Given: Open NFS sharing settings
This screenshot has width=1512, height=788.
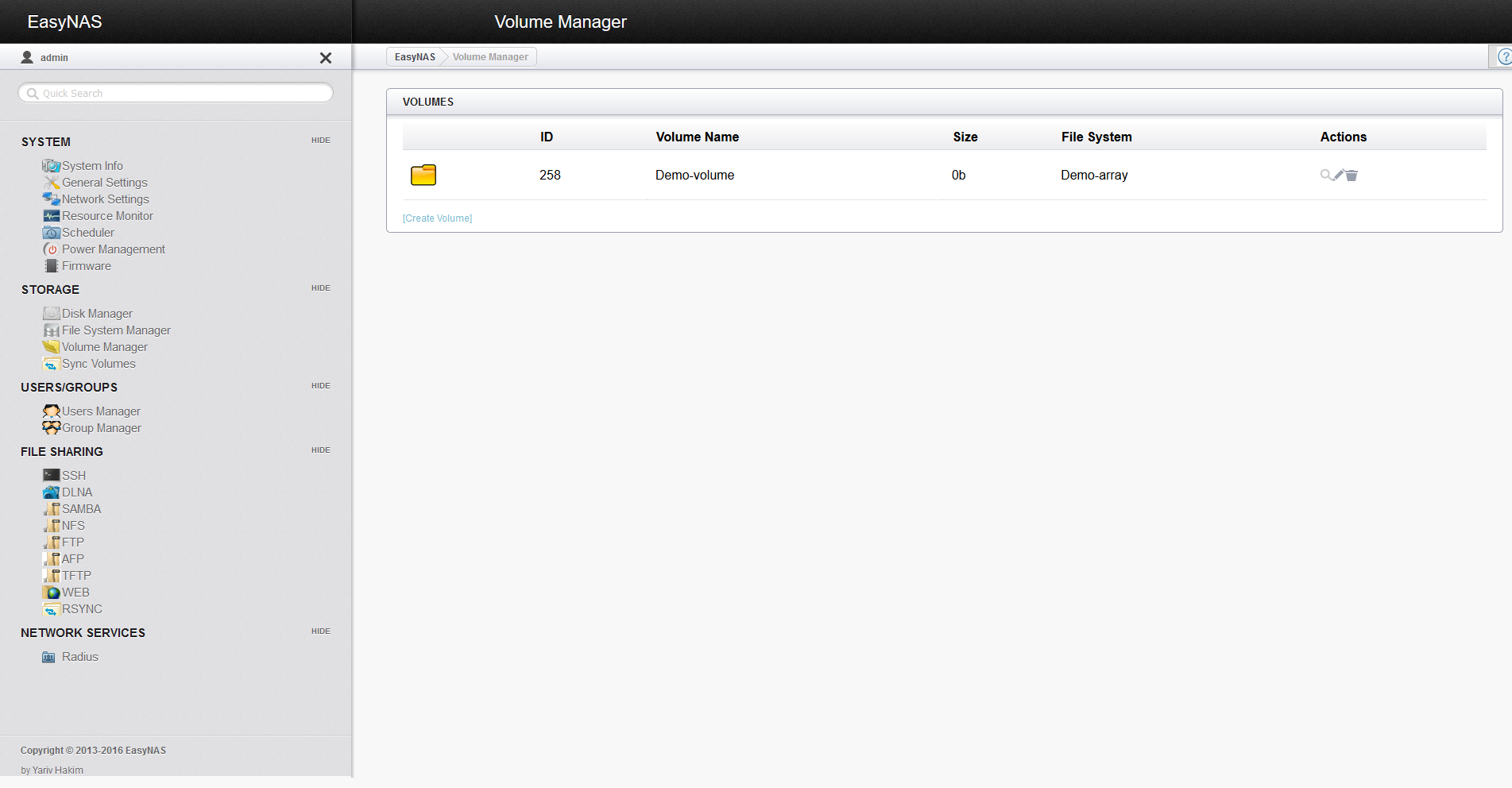Looking at the screenshot, I should 73,526.
